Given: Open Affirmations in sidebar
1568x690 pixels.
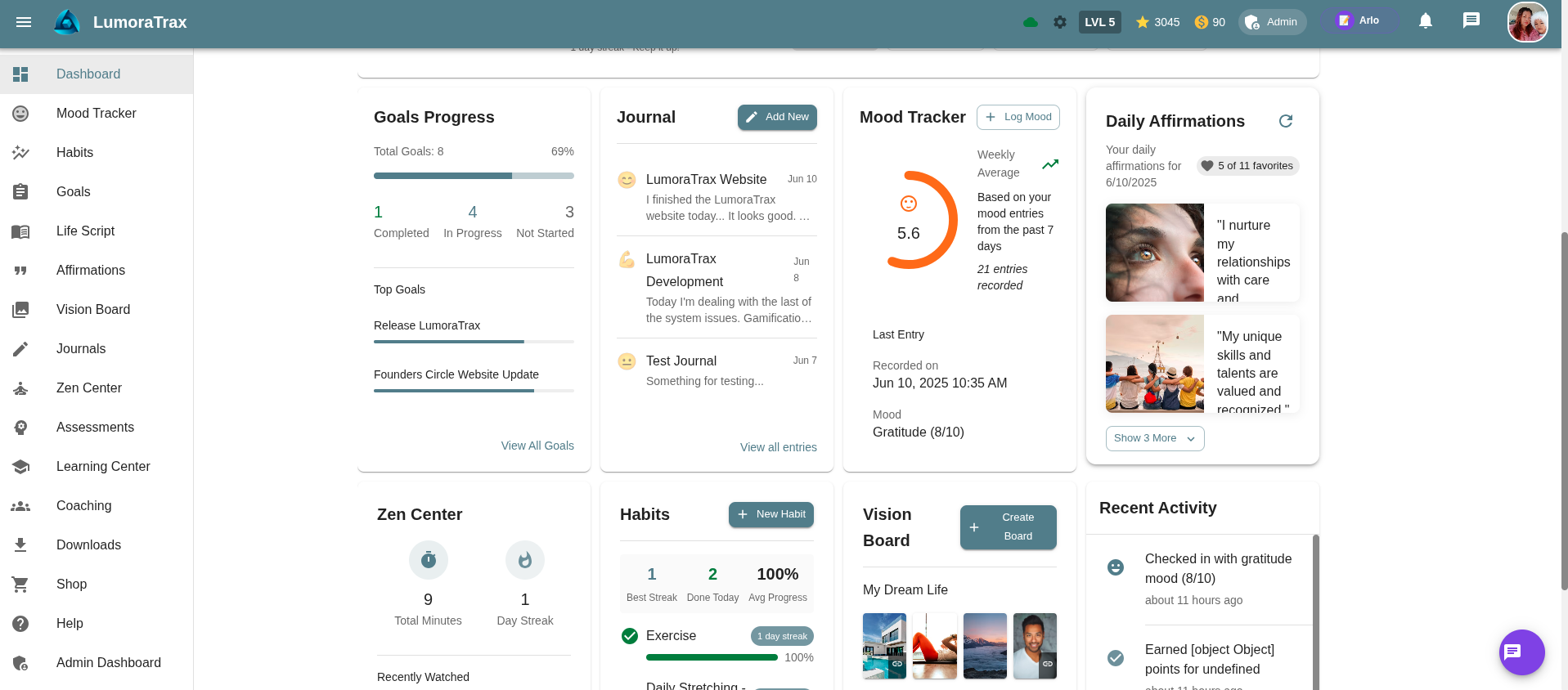Looking at the screenshot, I should coord(97,271).
